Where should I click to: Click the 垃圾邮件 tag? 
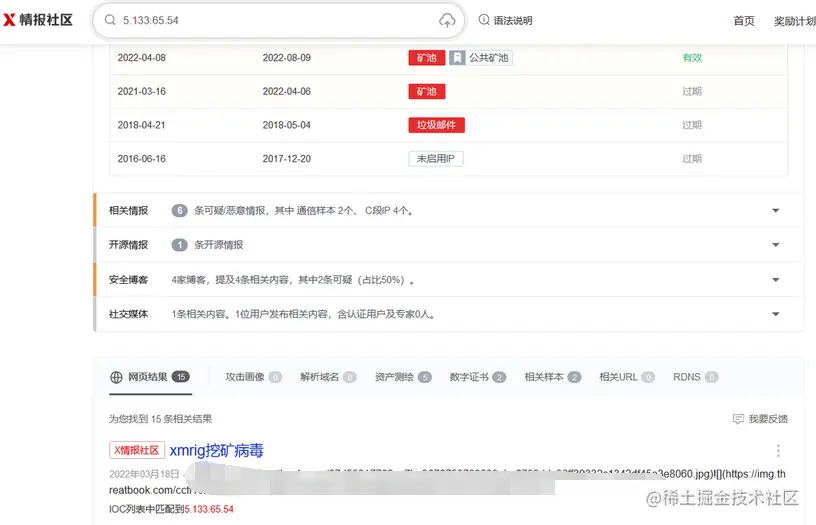(436, 125)
